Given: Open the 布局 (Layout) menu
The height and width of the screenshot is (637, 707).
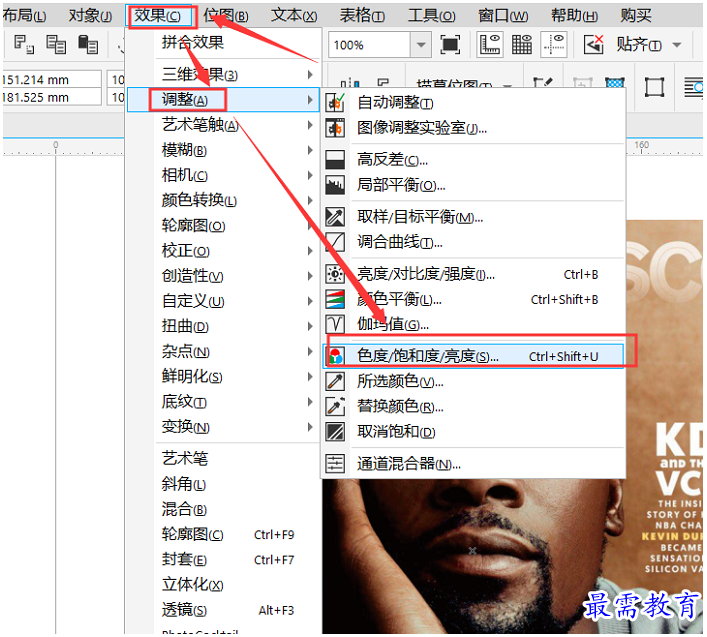Looking at the screenshot, I should [x=24, y=16].
